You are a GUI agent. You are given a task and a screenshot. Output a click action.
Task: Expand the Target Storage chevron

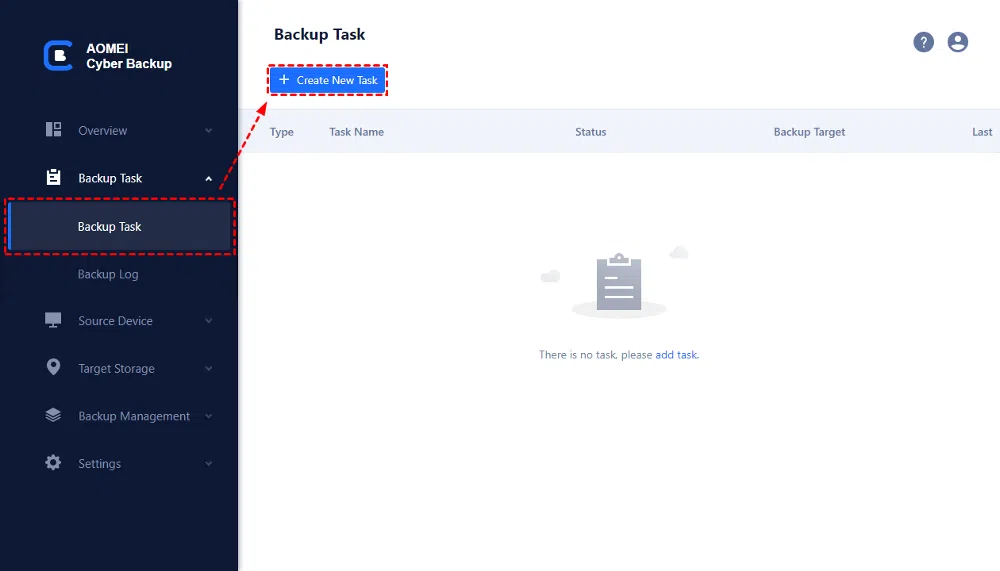coord(209,369)
